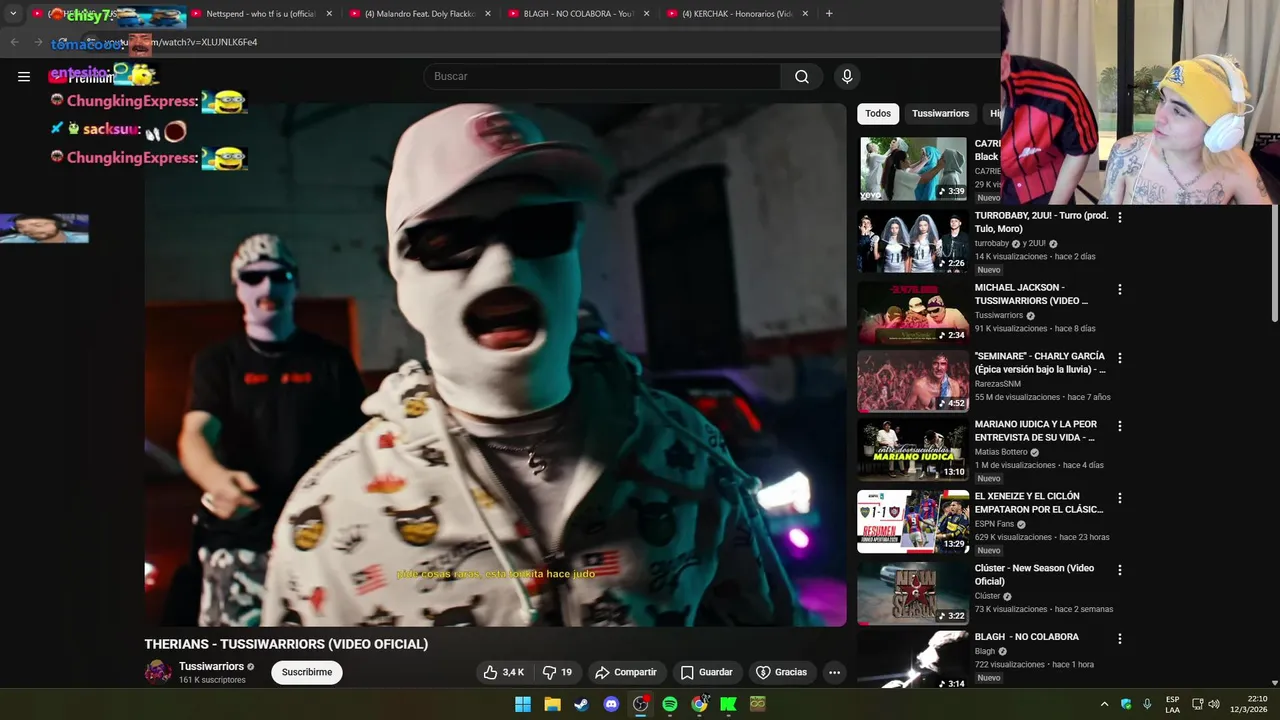Open the Kick app in taskbar

click(x=728, y=704)
